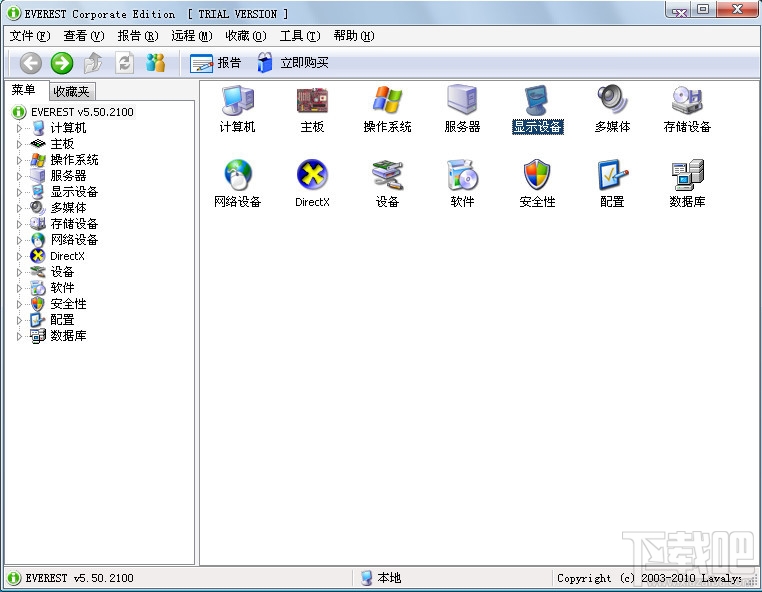Select 存储设备 in the left tree
Image resolution: width=762 pixels, height=592 pixels.
coord(74,225)
